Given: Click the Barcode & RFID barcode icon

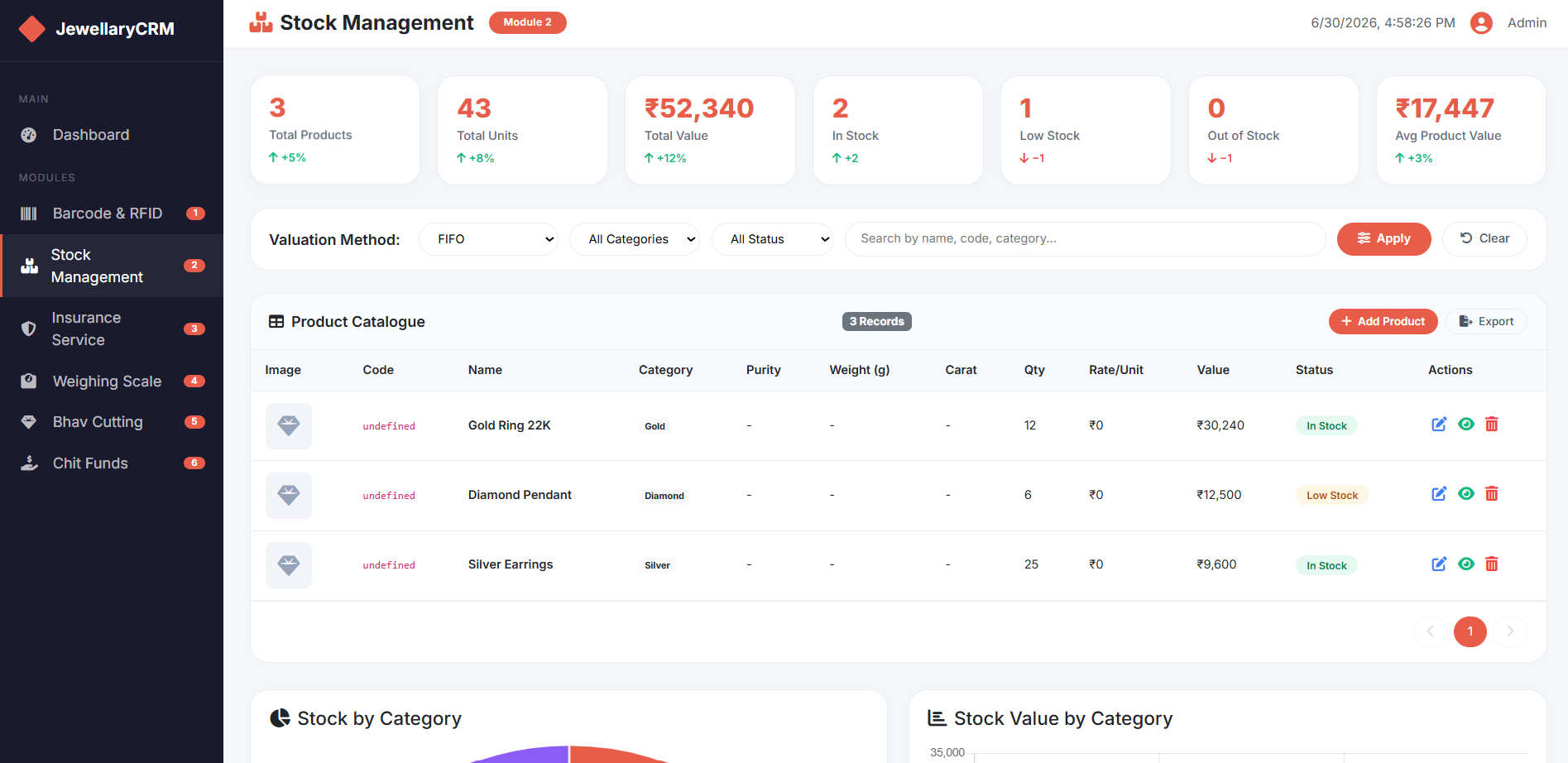Looking at the screenshot, I should pos(29,214).
